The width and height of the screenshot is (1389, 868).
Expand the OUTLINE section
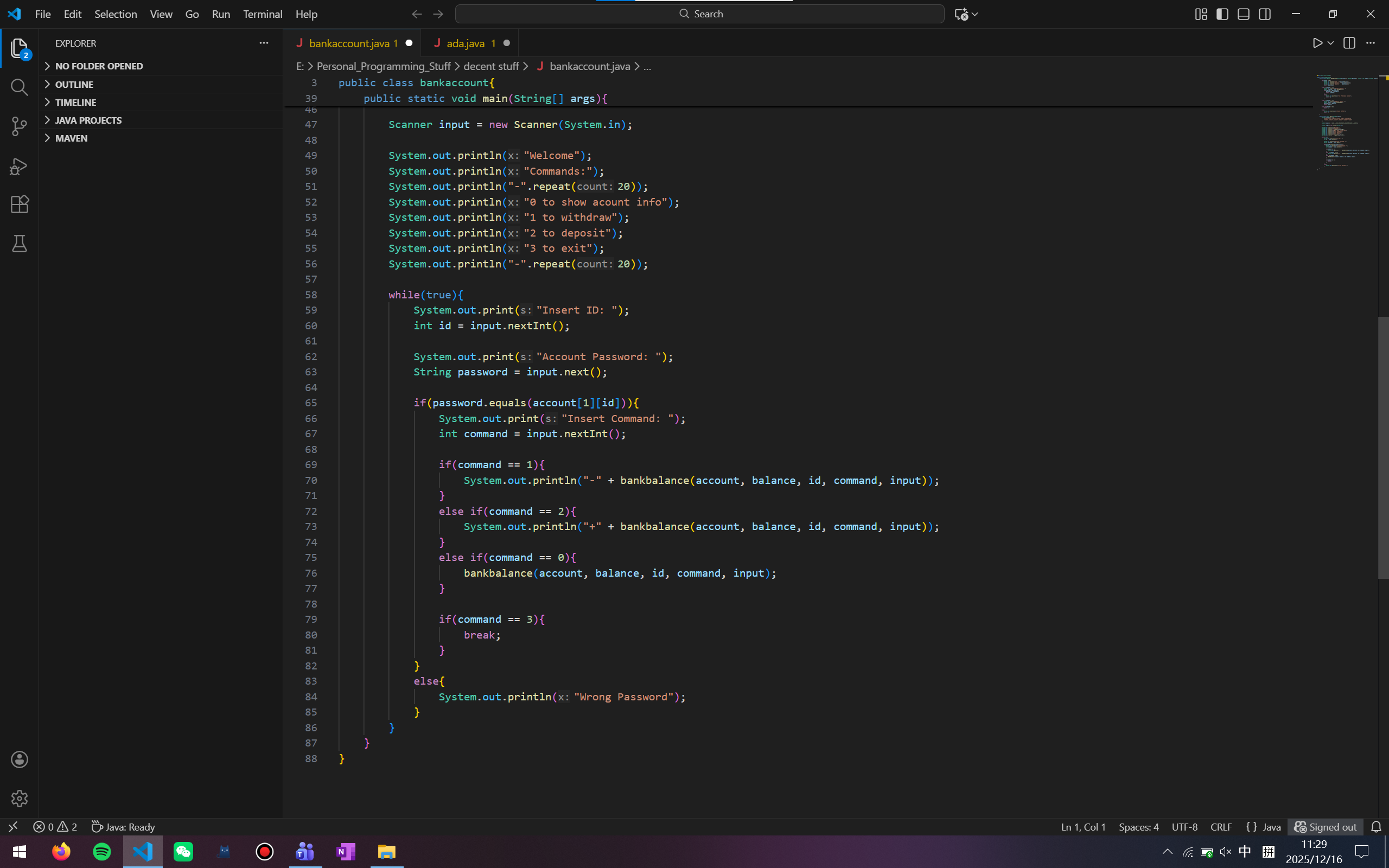tap(74, 85)
